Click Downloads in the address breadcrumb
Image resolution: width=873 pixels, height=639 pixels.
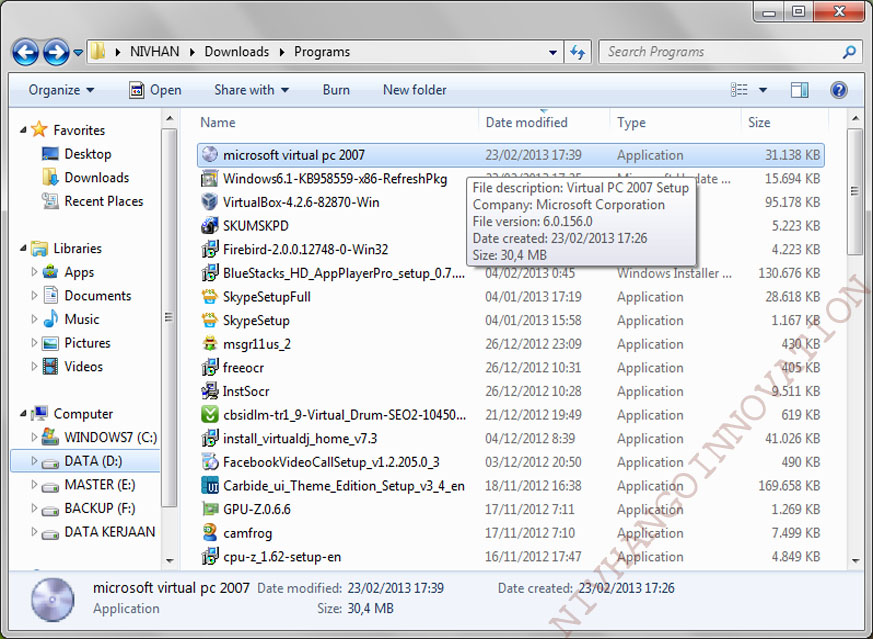237,52
